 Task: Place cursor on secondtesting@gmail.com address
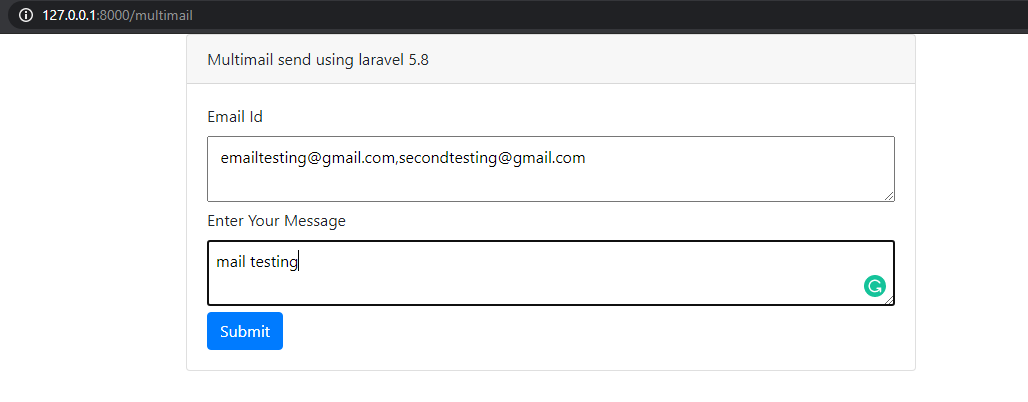[x=492, y=158]
